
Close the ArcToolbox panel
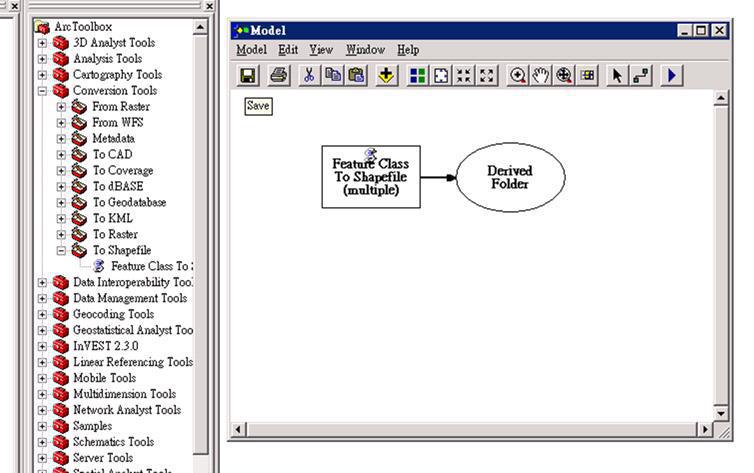coord(209,6)
